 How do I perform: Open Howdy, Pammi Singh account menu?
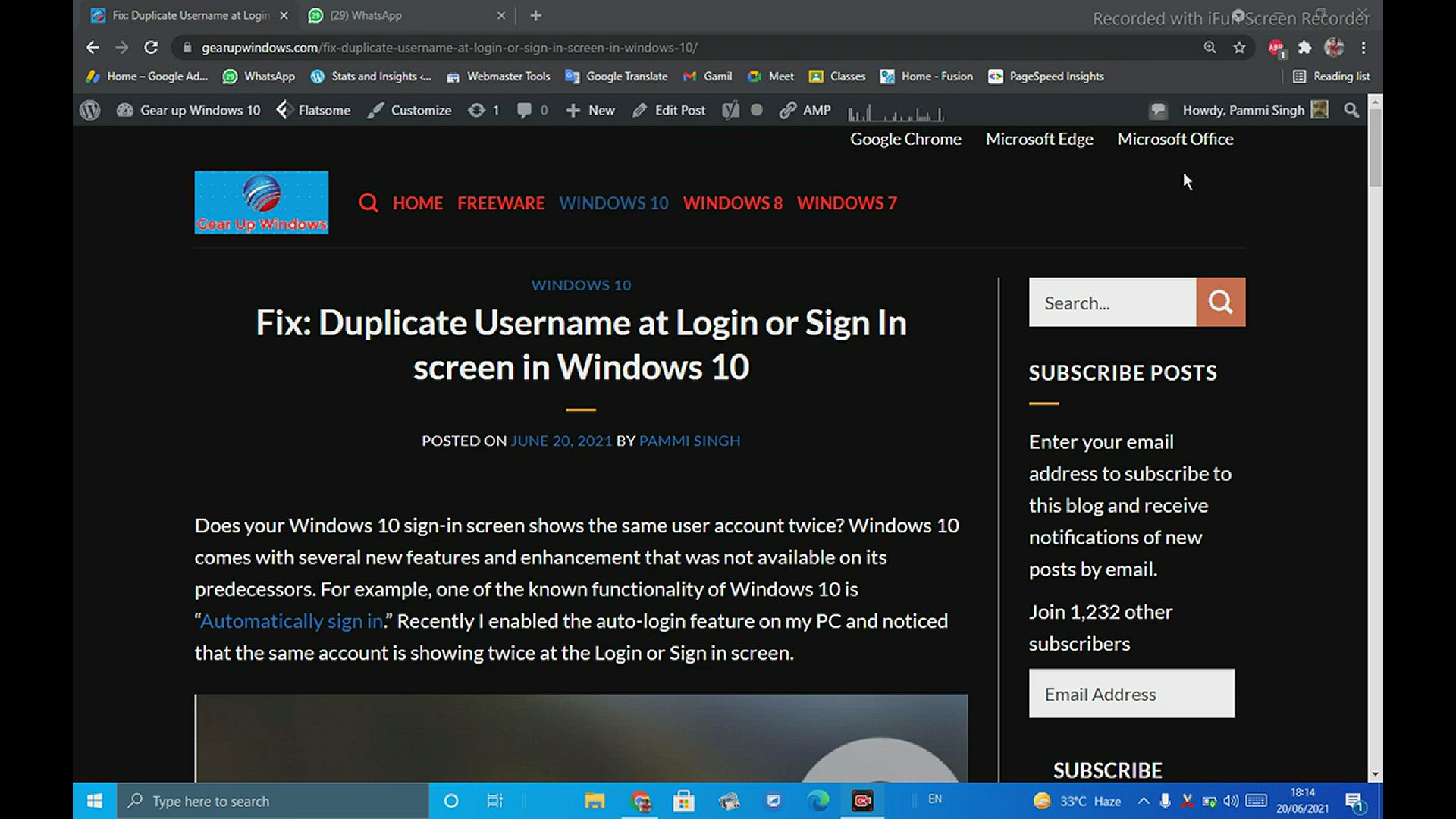pos(1255,111)
